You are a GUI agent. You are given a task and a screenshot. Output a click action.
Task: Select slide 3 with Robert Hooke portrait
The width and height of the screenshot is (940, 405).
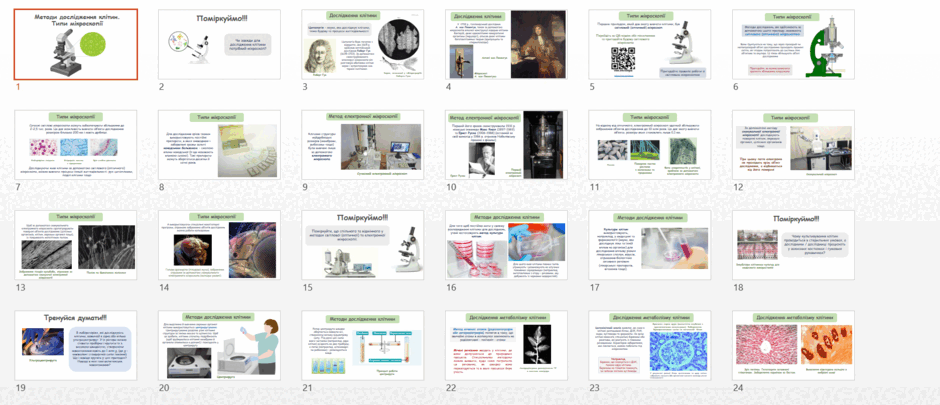[363, 44]
